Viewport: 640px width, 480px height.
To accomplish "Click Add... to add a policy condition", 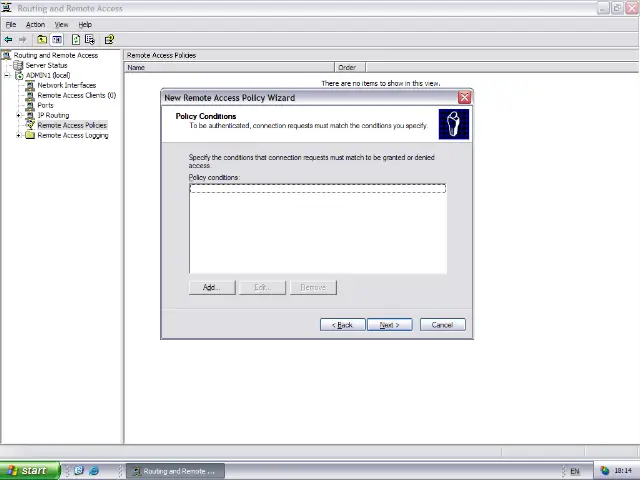I will coord(212,287).
